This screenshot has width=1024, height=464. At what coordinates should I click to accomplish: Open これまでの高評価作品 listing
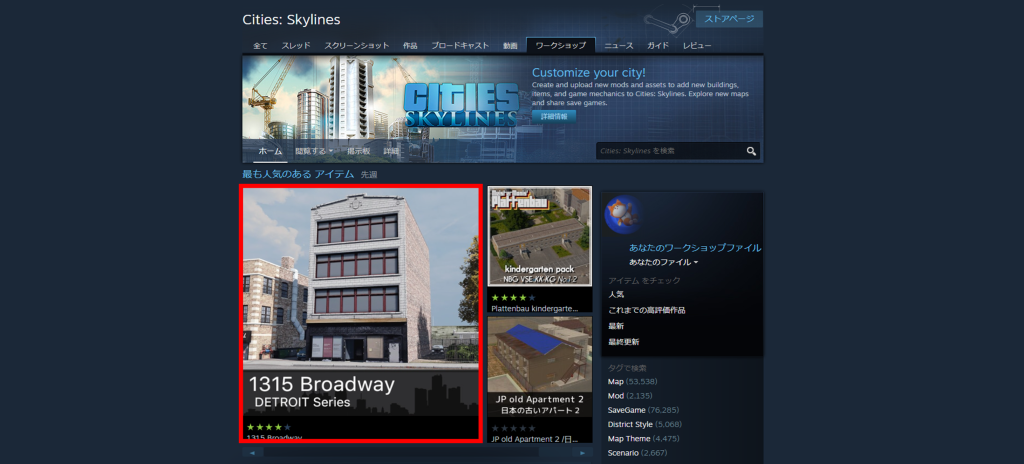coord(647,310)
